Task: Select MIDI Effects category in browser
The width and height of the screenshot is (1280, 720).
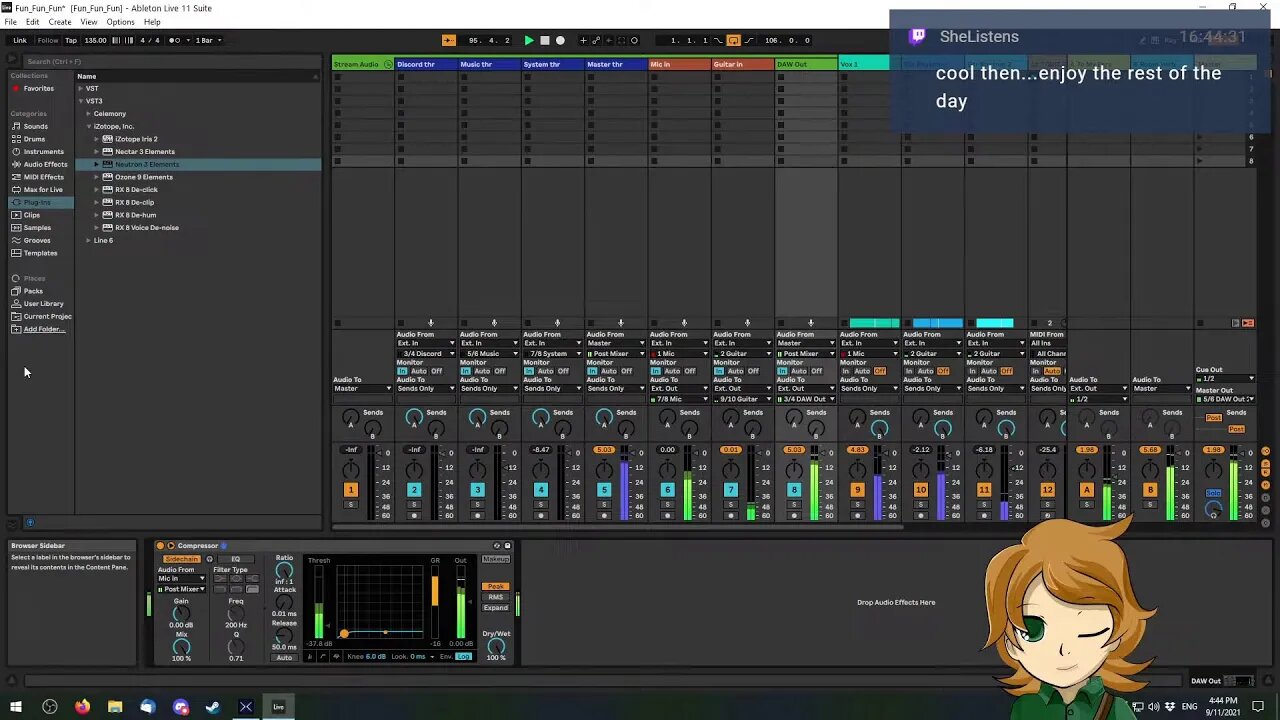Action: pos(43,177)
